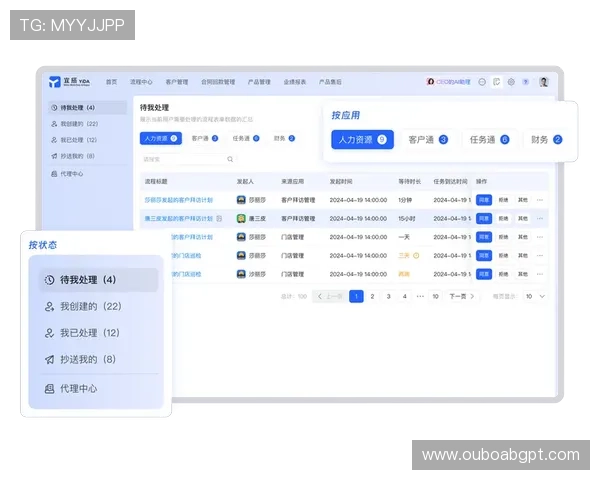Jump to page 3 in the pagination
Image resolution: width=600 pixels, height=480 pixels.
pos(388,296)
